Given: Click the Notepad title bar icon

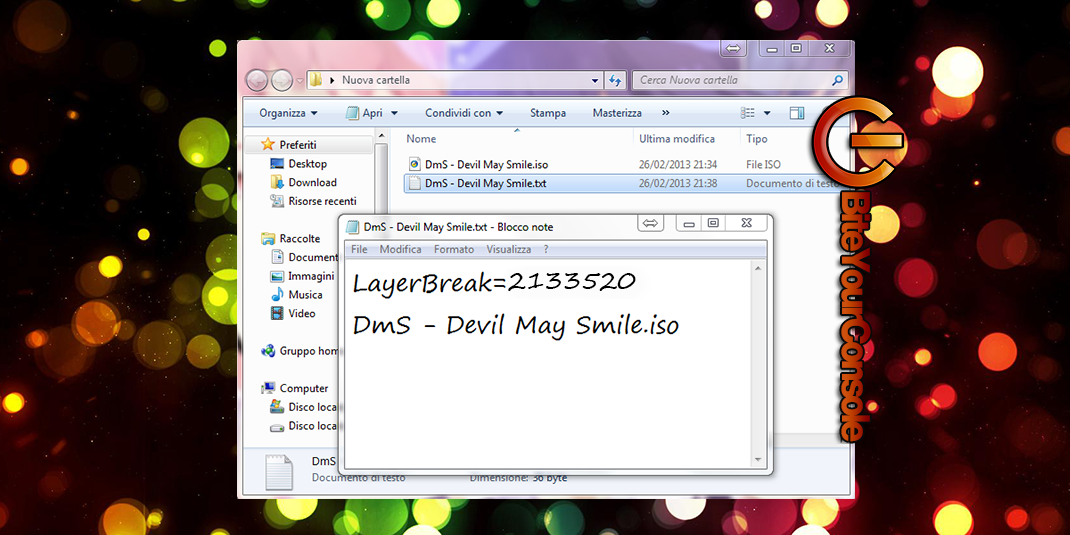Looking at the screenshot, I should point(352,227).
